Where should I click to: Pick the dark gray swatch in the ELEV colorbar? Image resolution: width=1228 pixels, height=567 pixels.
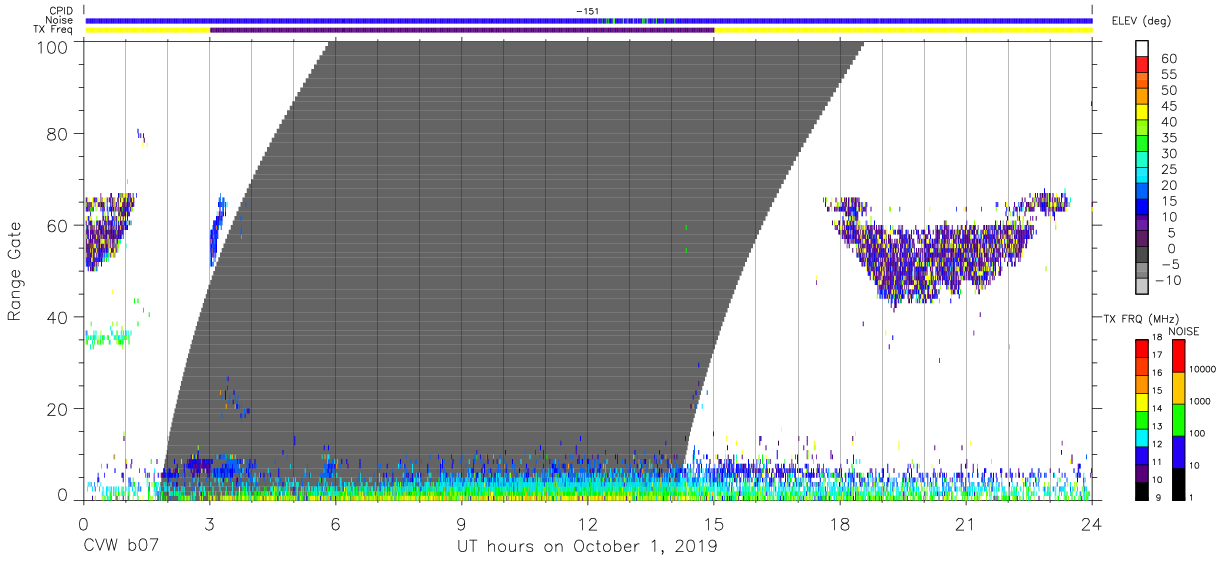[1142, 256]
